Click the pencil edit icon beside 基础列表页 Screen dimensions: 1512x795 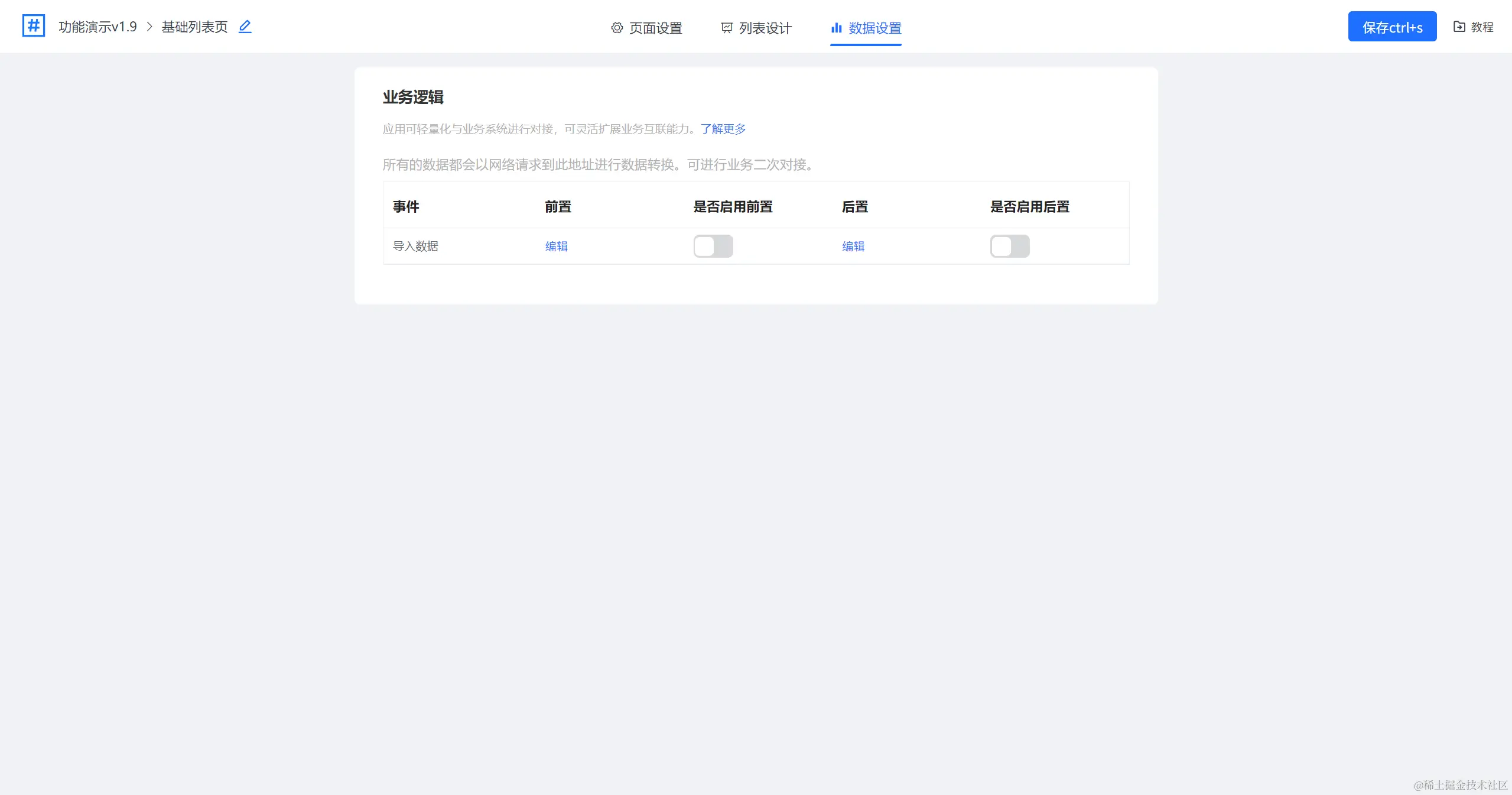(x=245, y=27)
